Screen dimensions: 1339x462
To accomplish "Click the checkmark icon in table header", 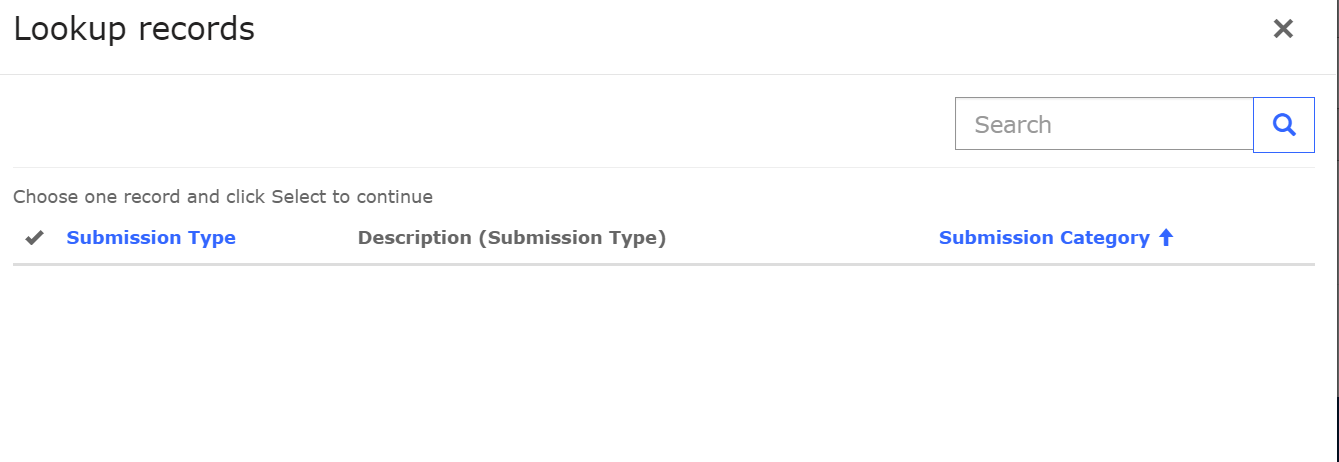I will pos(35,238).
